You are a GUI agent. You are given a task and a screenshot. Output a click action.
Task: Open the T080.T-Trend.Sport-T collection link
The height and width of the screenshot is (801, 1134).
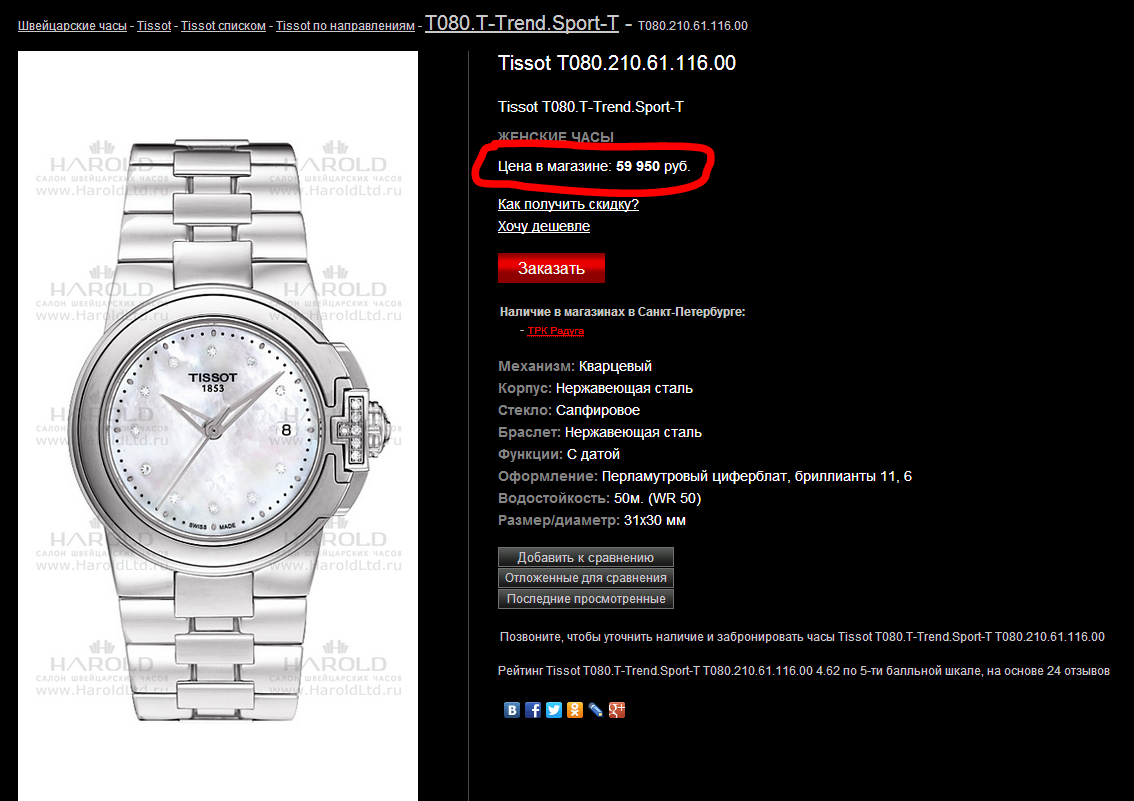point(521,23)
